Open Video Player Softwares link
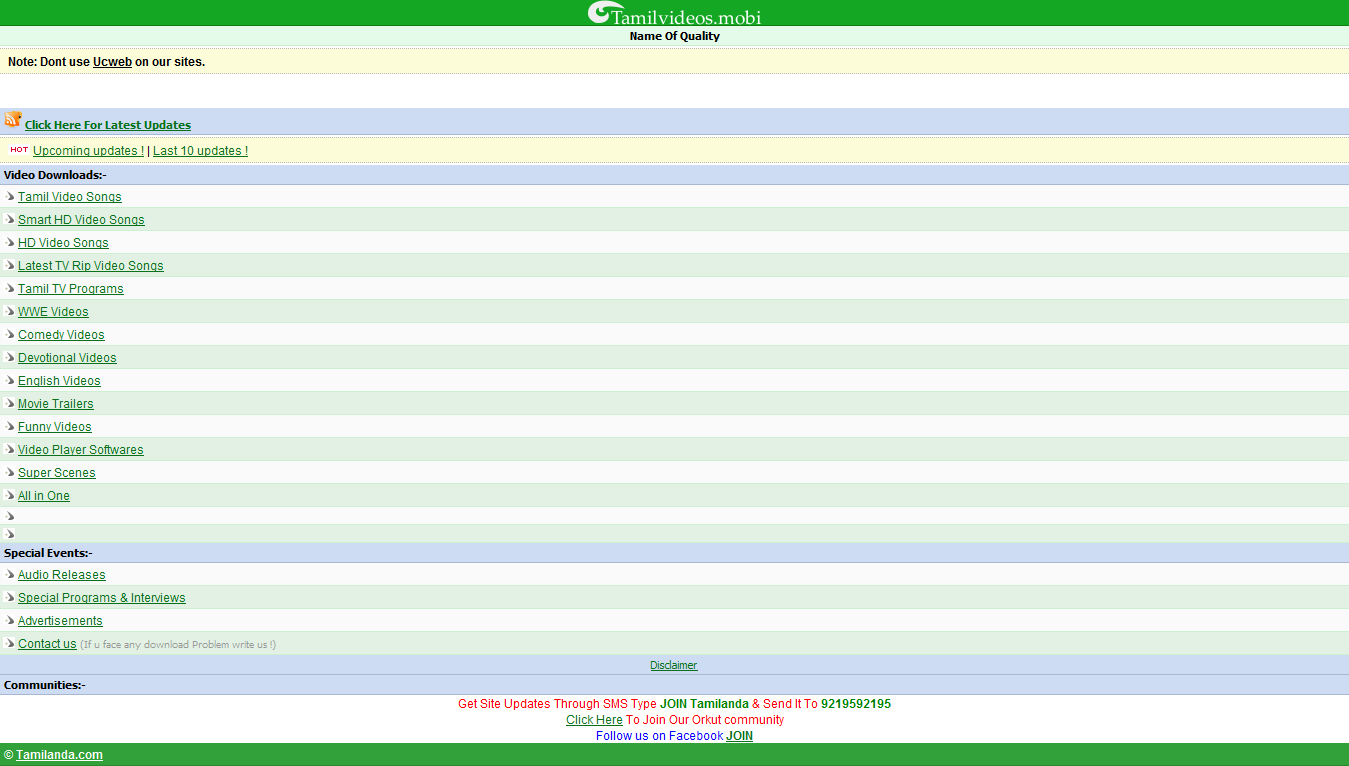 click(81, 450)
